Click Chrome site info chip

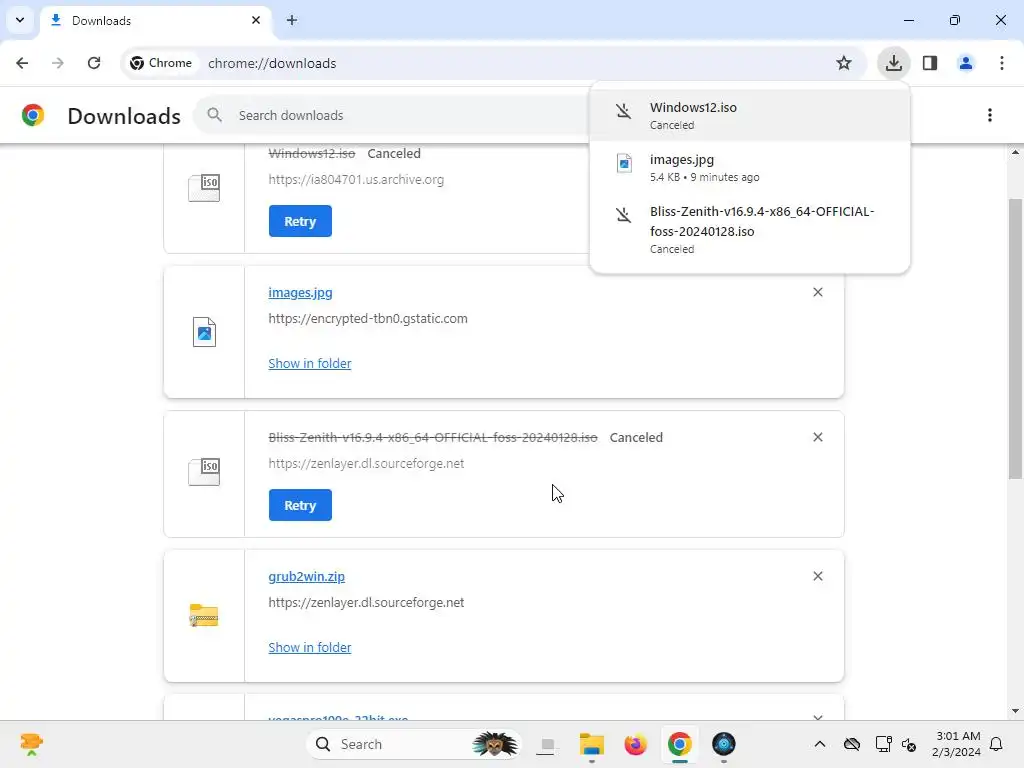161,63
